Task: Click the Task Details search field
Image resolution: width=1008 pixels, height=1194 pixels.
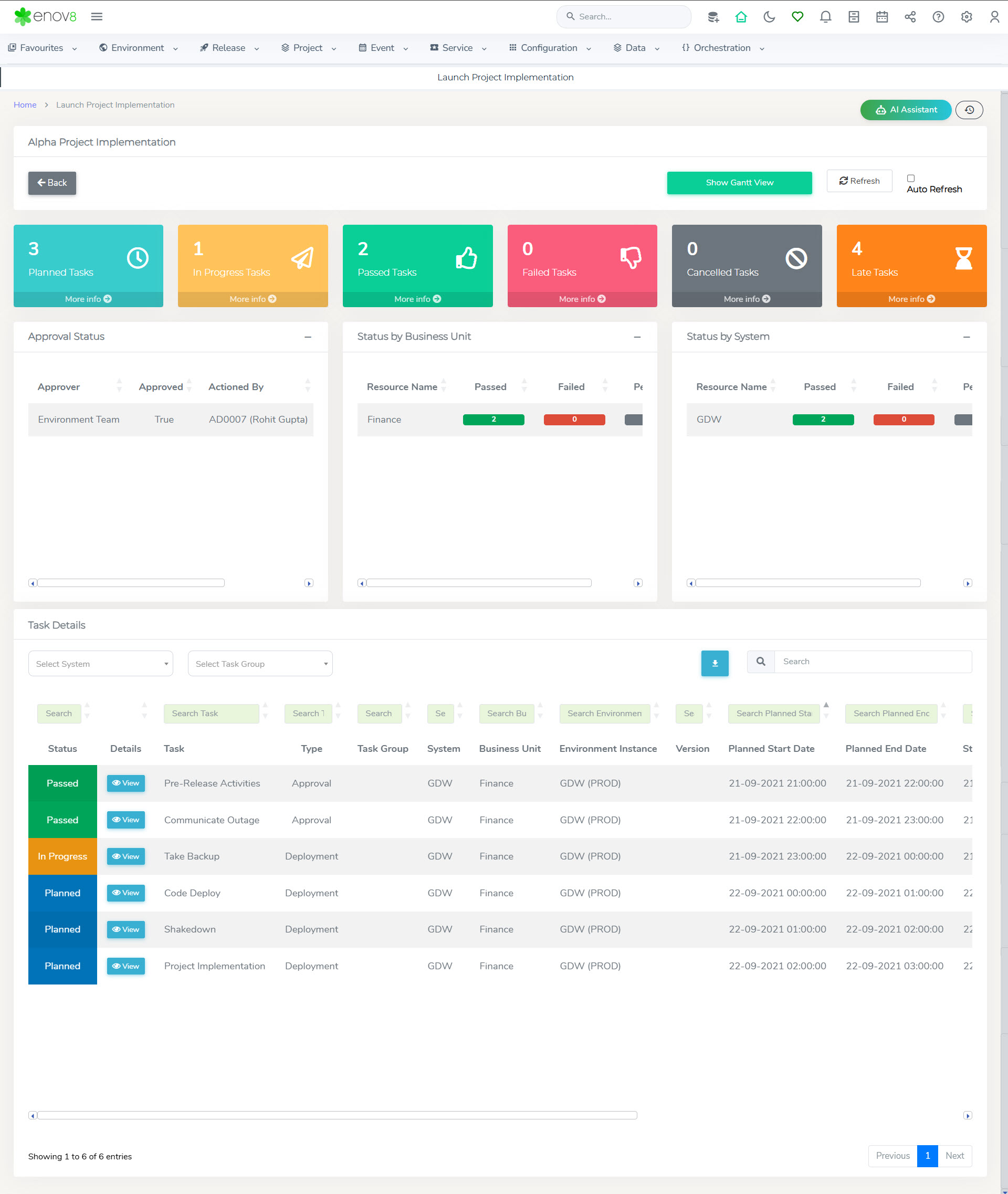Action: pyautogui.click(x=872, y=661)
